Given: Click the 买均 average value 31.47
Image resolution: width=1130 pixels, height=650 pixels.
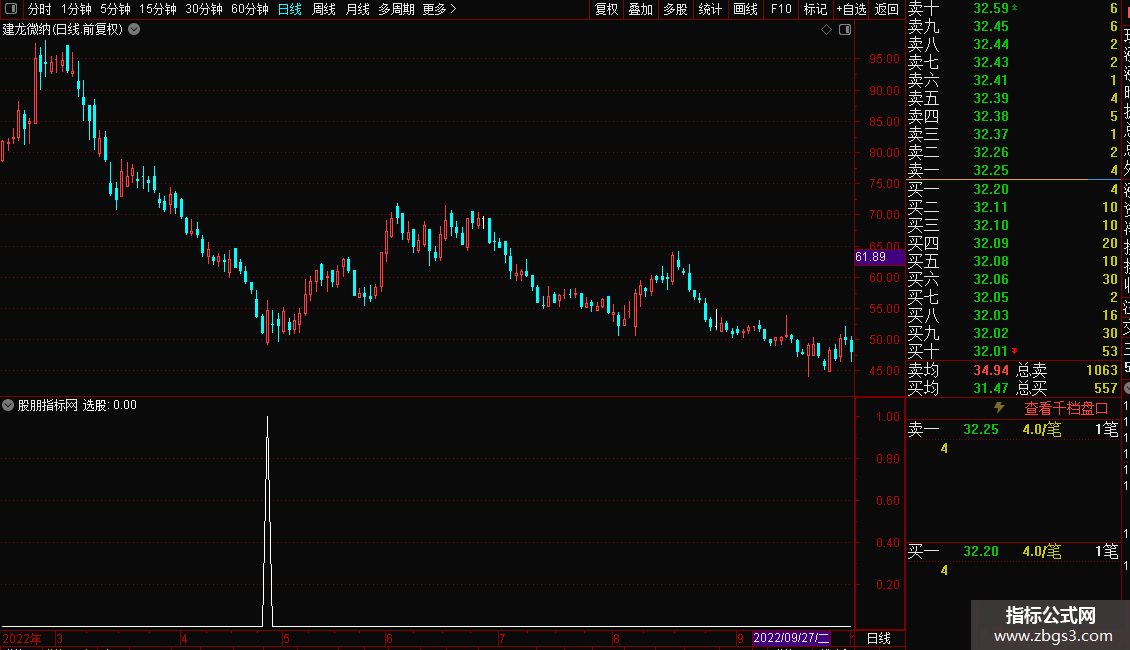Looking at the screenshot, I should pos(991,388).
